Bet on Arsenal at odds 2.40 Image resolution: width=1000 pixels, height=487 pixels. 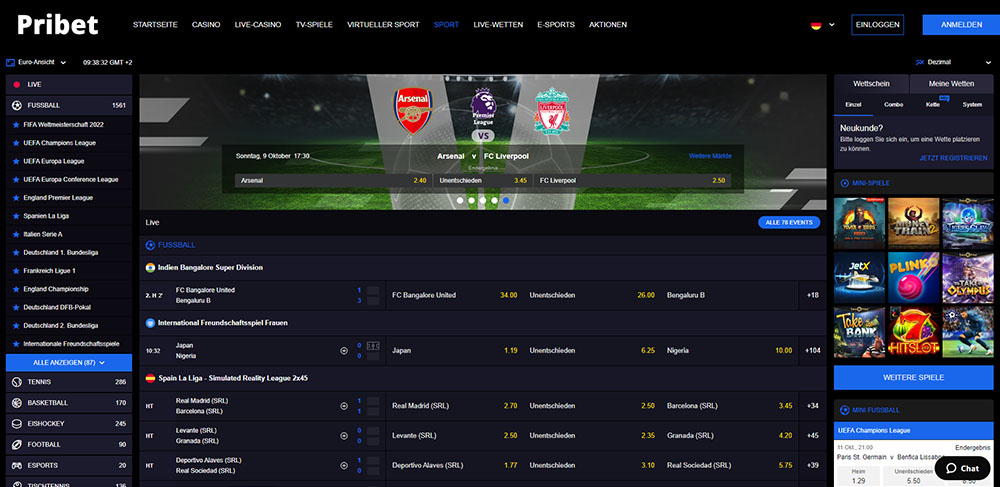pyautogui.click(x=334, y=180)
